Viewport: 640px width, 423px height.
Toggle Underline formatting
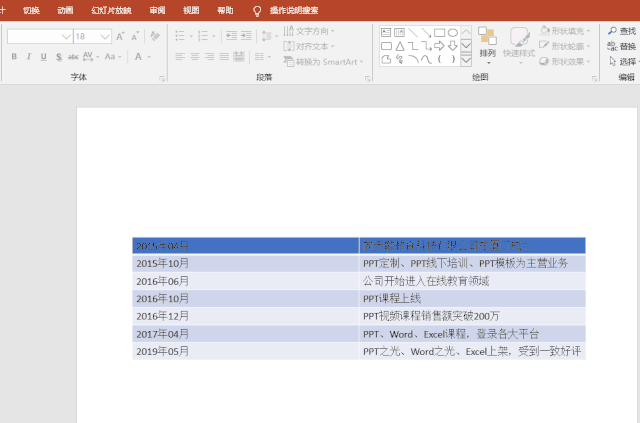click(43, 57)
